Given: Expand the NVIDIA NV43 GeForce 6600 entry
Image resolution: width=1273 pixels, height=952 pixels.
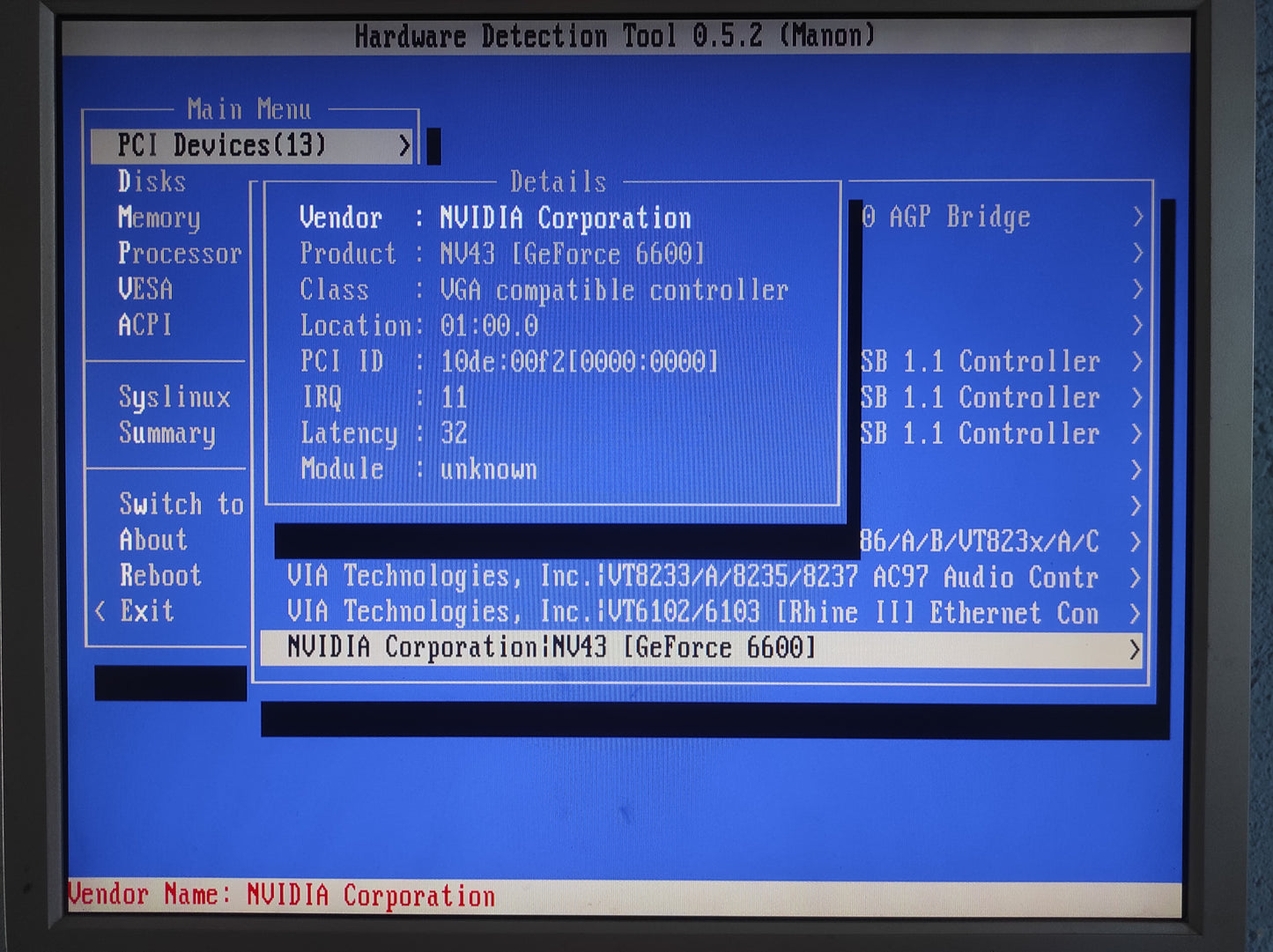Looking at the screenshot, I should coord(1136,648).
